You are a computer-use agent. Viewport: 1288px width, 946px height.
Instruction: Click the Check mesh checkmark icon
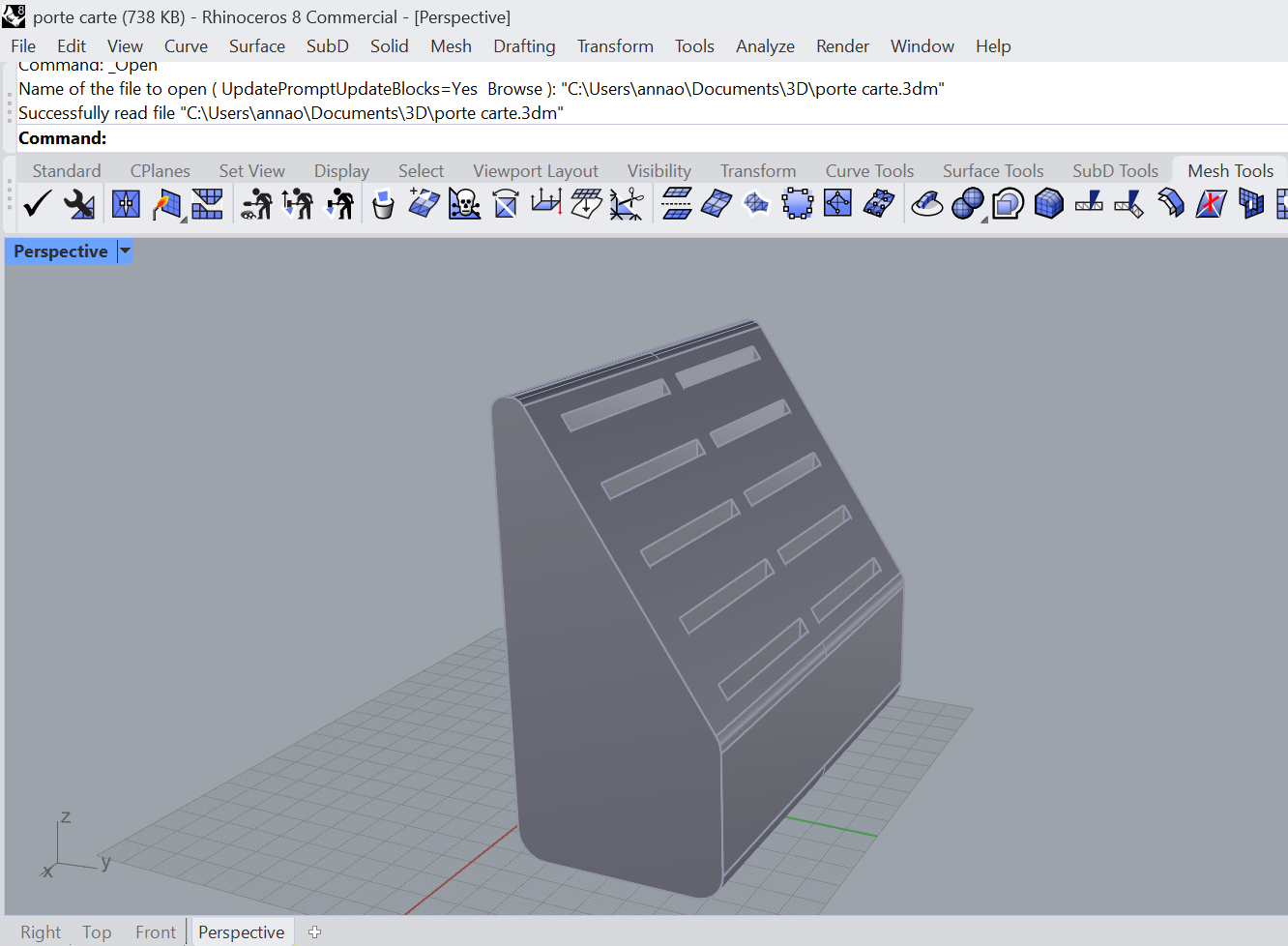coord(38,204)
